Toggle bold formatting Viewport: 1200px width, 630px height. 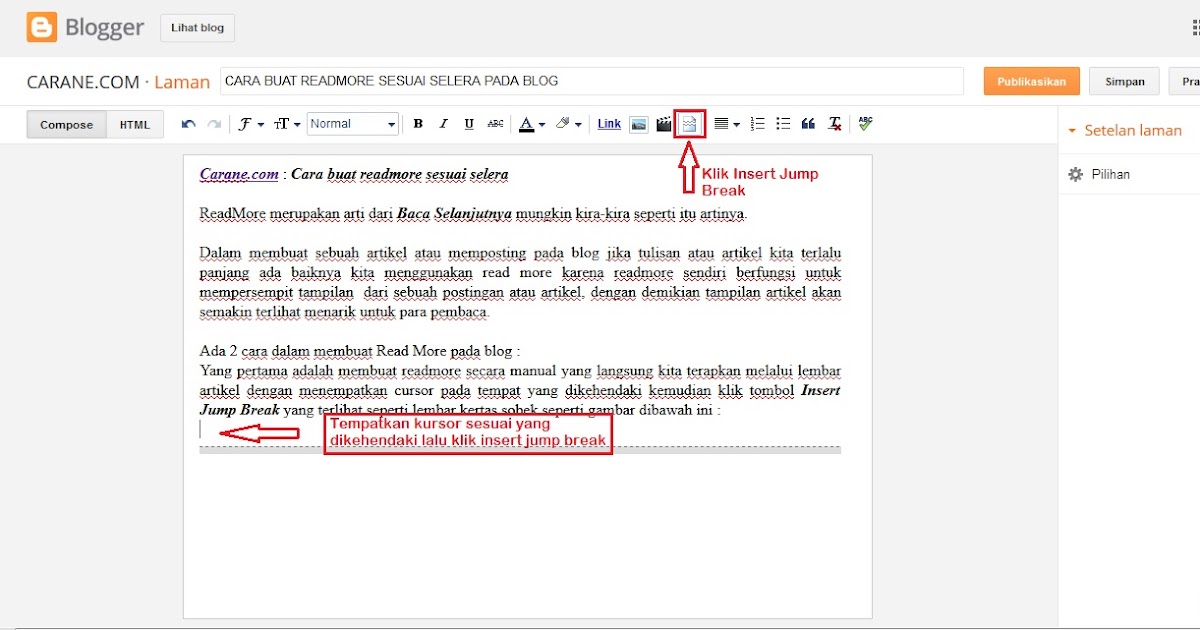click(418, 124)
